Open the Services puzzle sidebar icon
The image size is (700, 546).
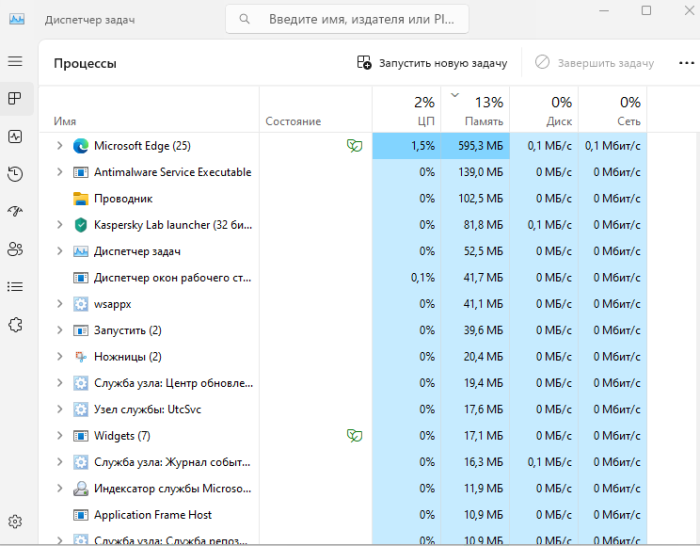tap(15, 325)
